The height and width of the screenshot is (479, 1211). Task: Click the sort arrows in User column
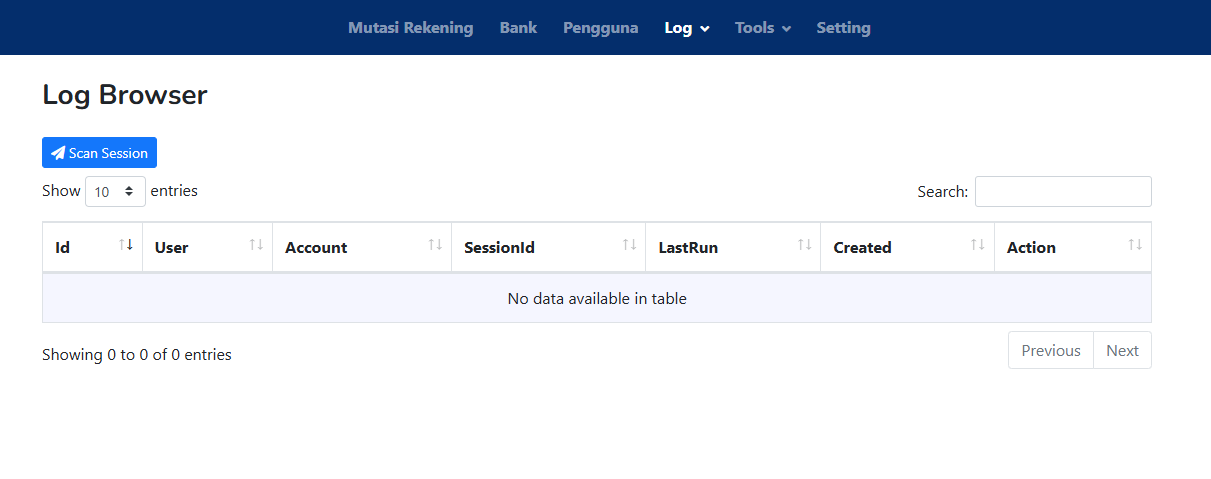tap(256, 245)
